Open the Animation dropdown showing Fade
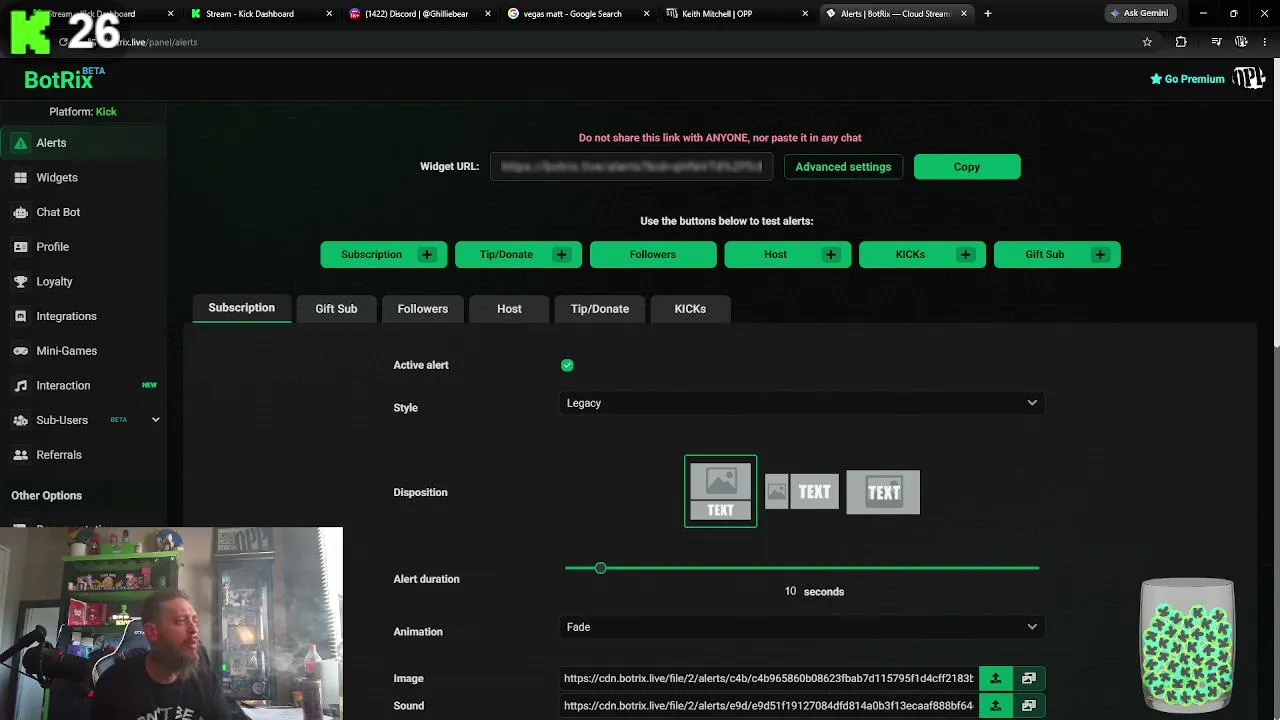 tap(802, 627)
